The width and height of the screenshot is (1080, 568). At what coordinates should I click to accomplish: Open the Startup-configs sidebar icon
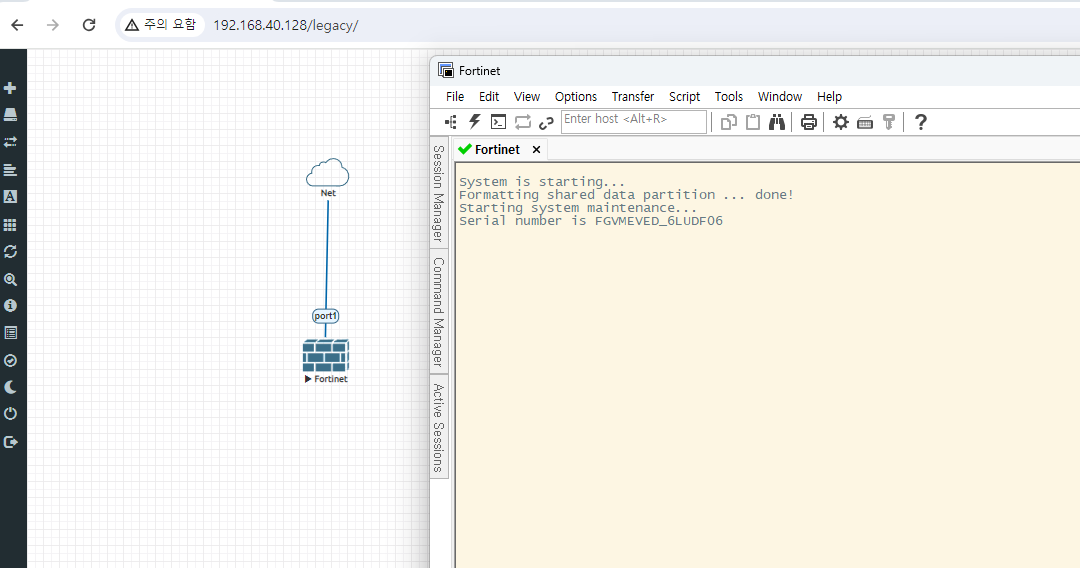pos(10,169)
